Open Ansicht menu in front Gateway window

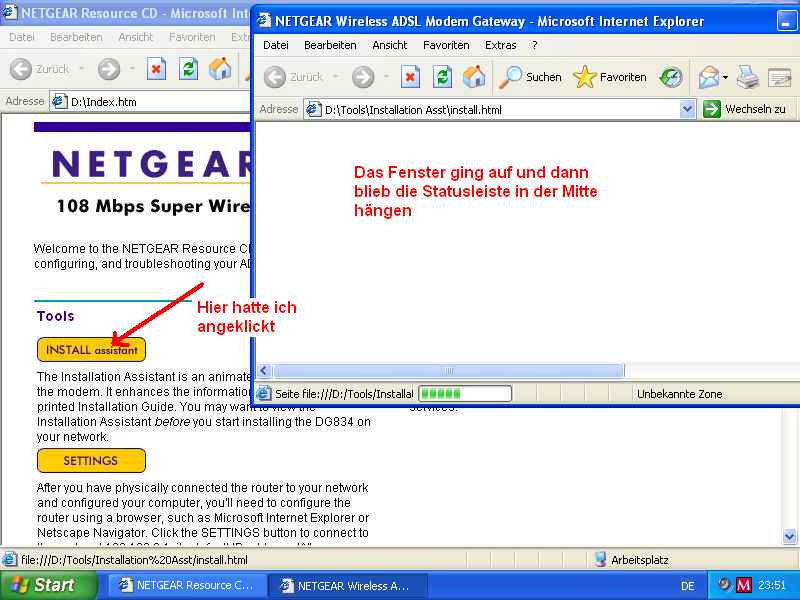tap(390, 45)
